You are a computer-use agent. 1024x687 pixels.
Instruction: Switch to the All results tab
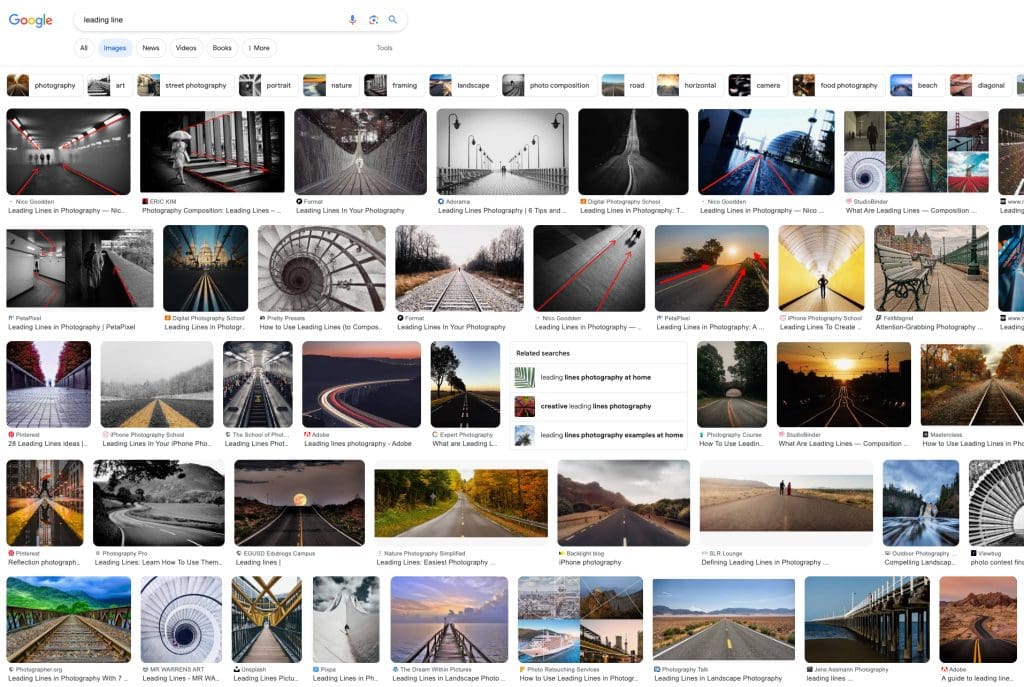coord(84,48)
